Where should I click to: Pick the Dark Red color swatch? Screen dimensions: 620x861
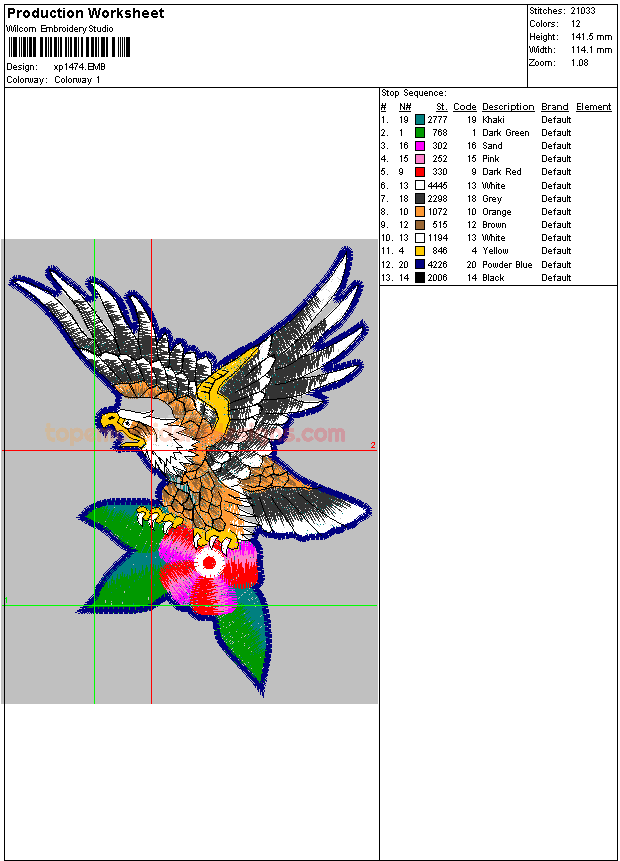pos(420,172)
